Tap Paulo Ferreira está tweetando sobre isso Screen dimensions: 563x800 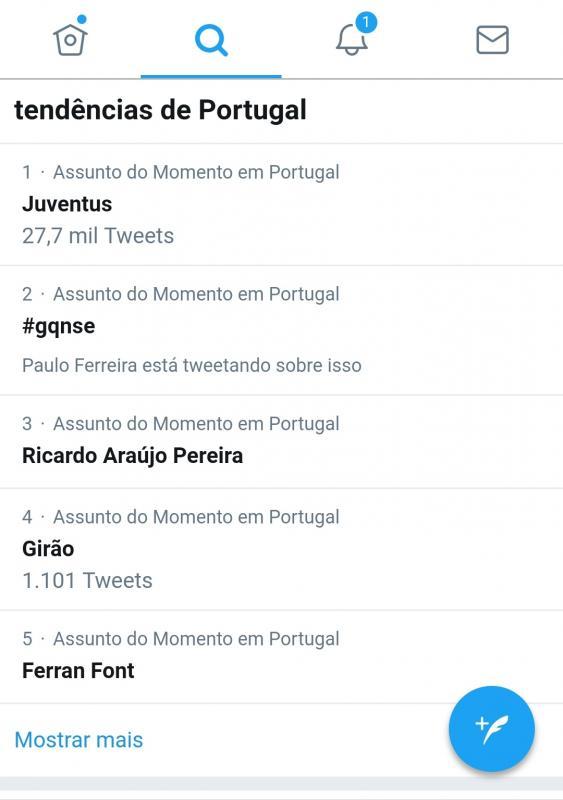point(192,365)
